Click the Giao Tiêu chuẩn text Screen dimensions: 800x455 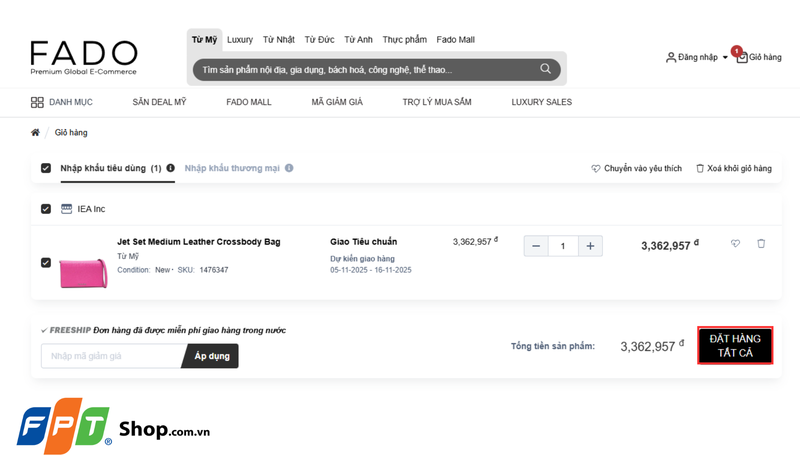[363, 242]
